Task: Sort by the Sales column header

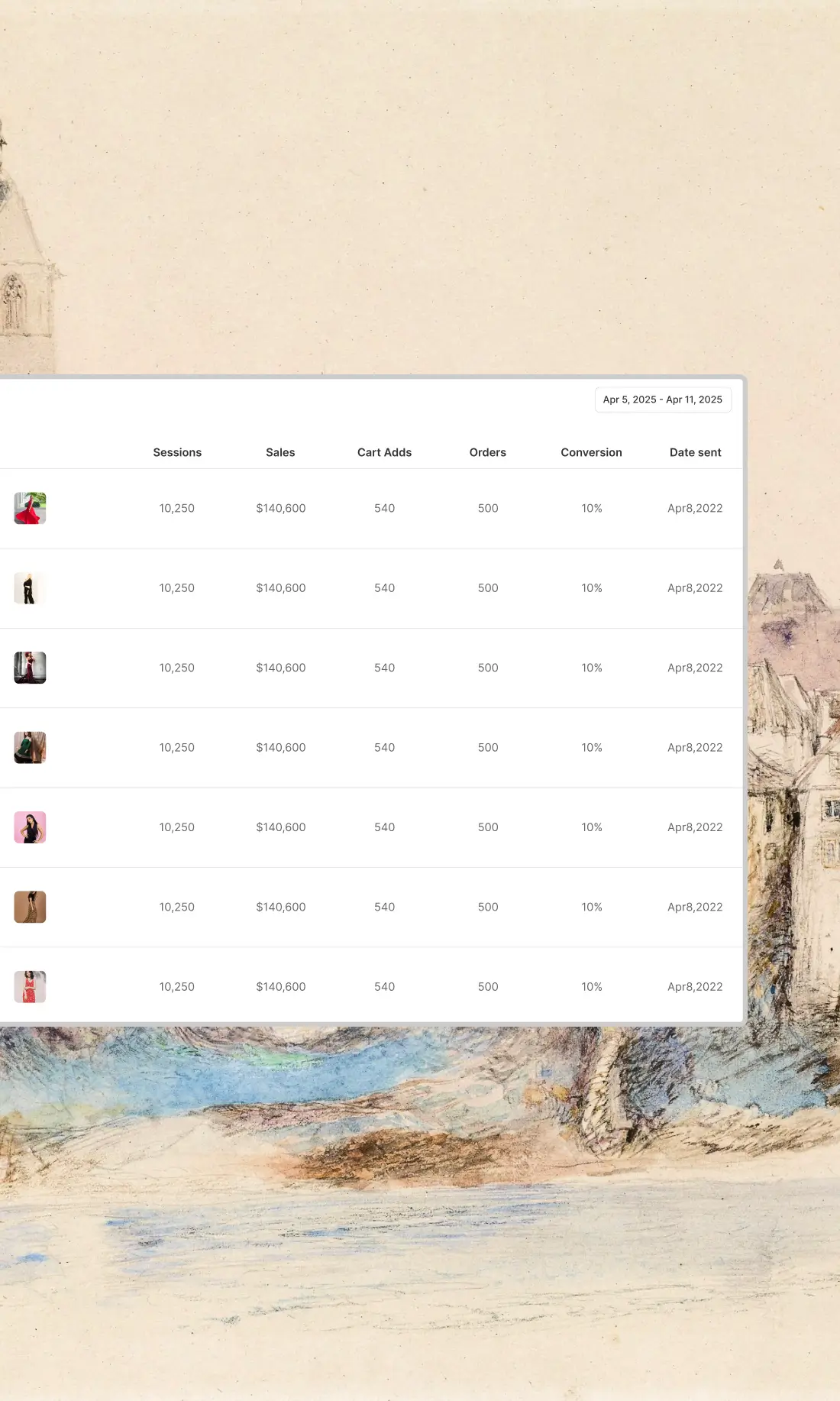Action: pyautogui.click(x=280, y=452)
